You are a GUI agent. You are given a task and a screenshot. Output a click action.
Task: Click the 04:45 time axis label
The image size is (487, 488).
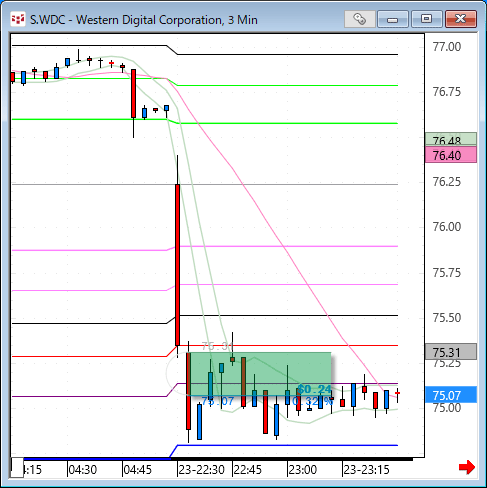pos(137,470)
